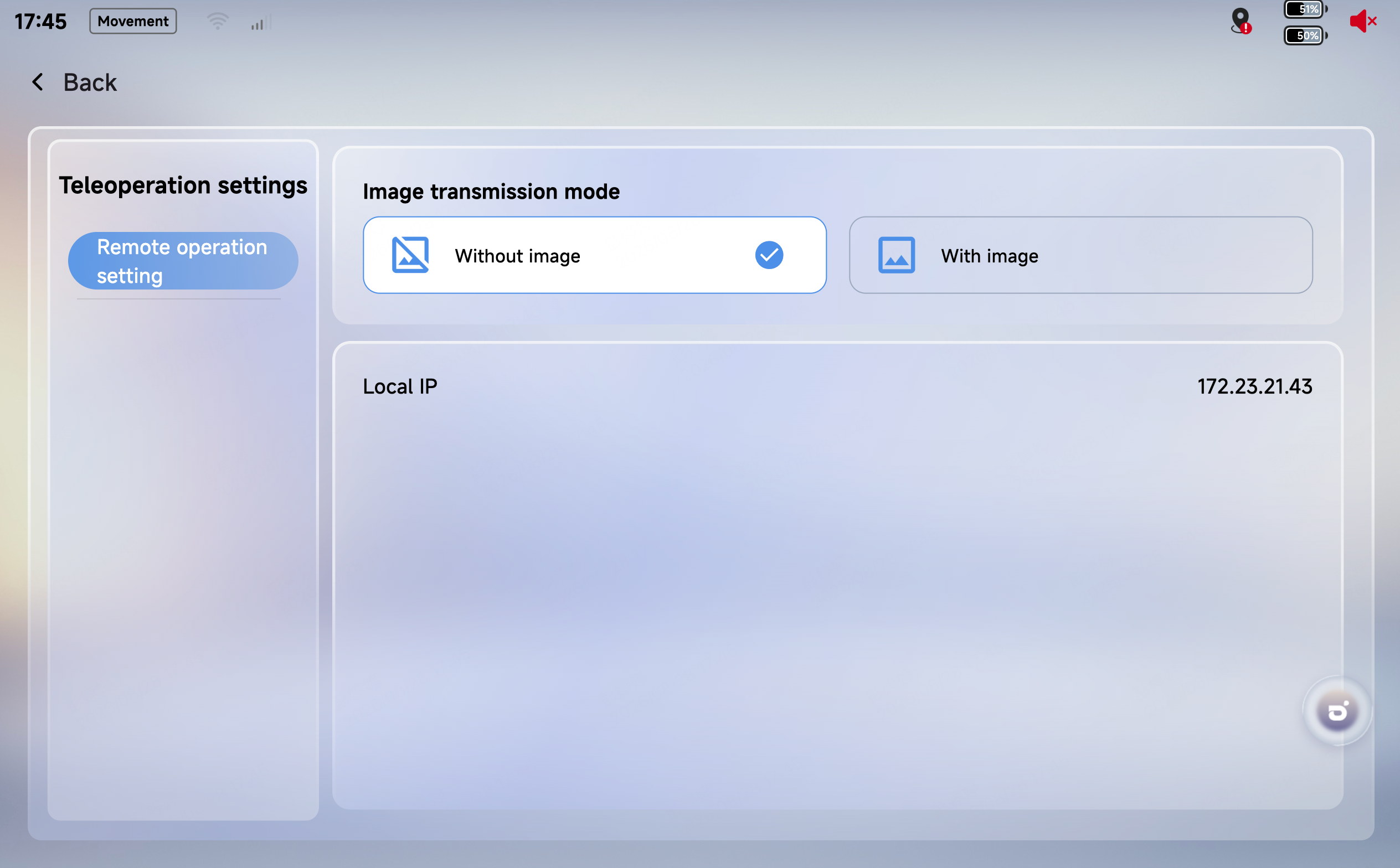Choose the Without image mode option
This screenshot has width=1400, height=868.
[594, 255]
